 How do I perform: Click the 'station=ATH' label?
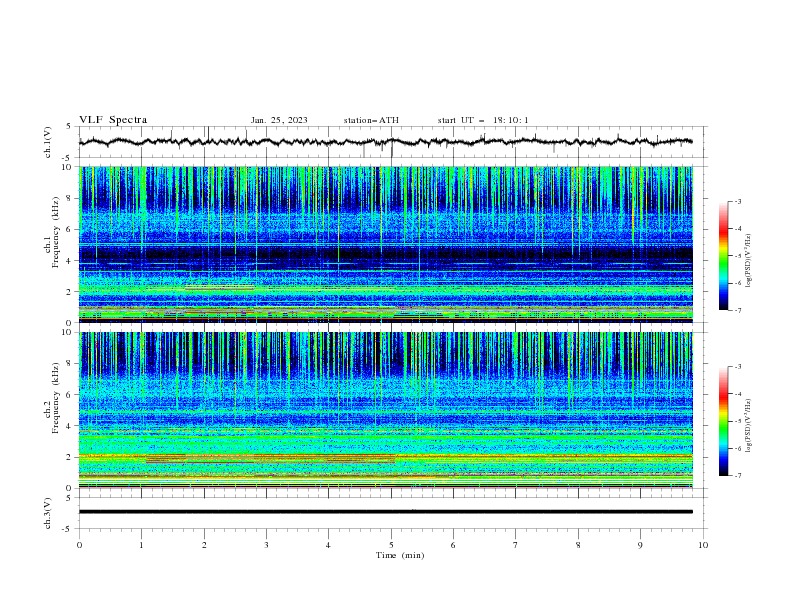[371, 120]
